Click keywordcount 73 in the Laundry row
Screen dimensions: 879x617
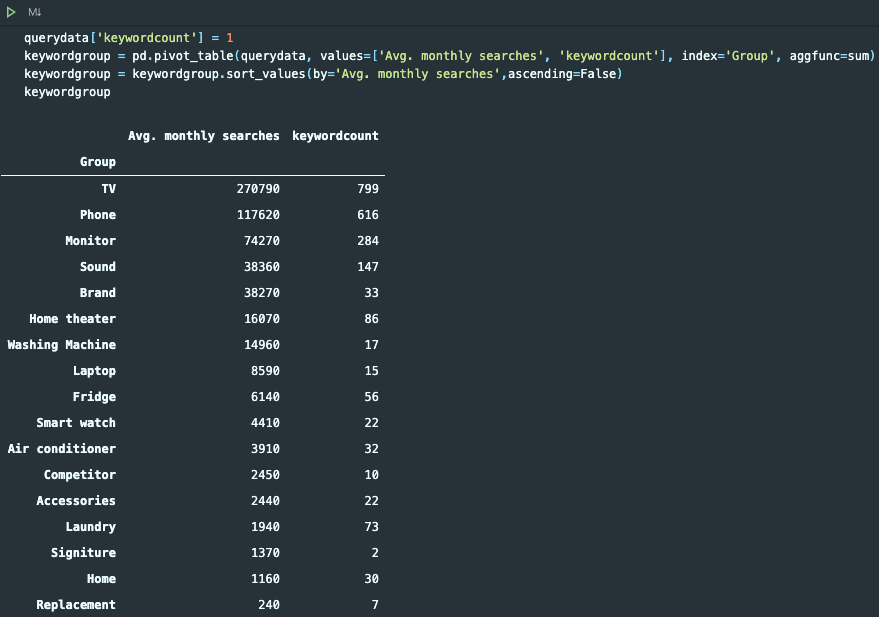tap(372, 527)
